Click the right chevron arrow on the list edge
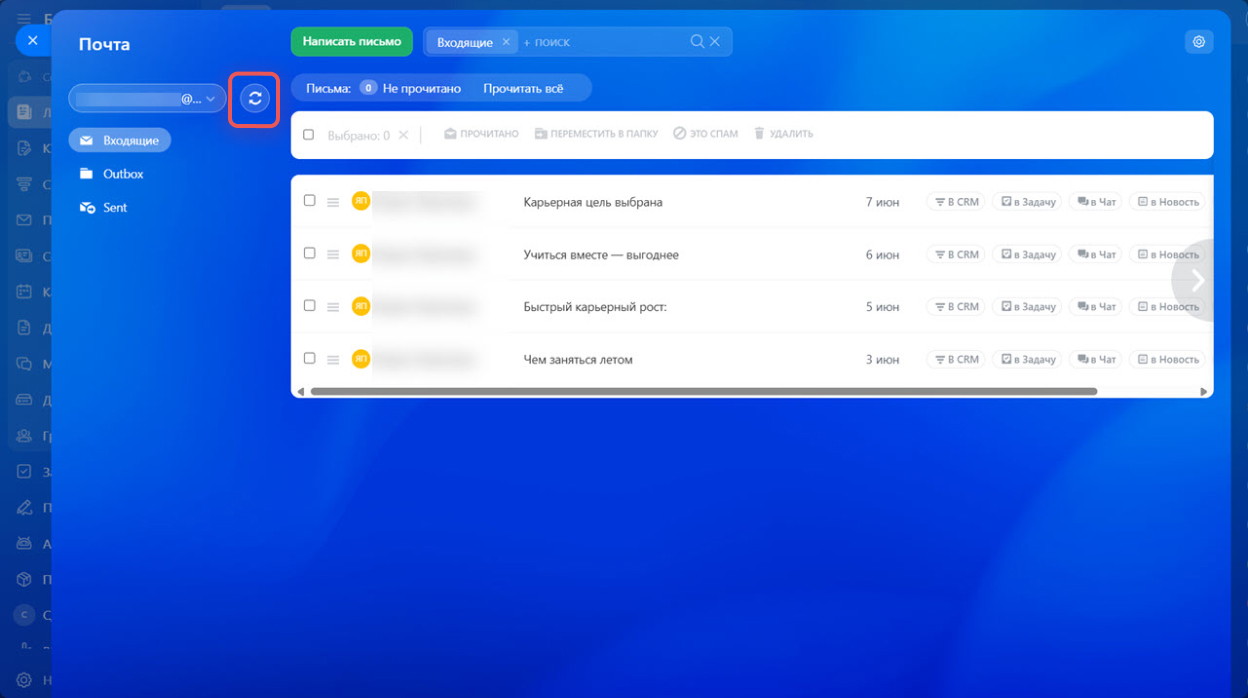The width and height of the screenshot is (1248, 698). point(1197,281)
